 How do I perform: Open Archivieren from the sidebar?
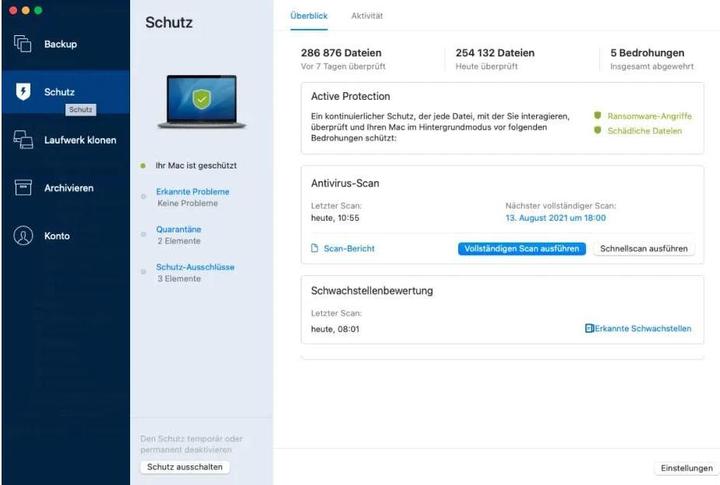click(69, 188)
